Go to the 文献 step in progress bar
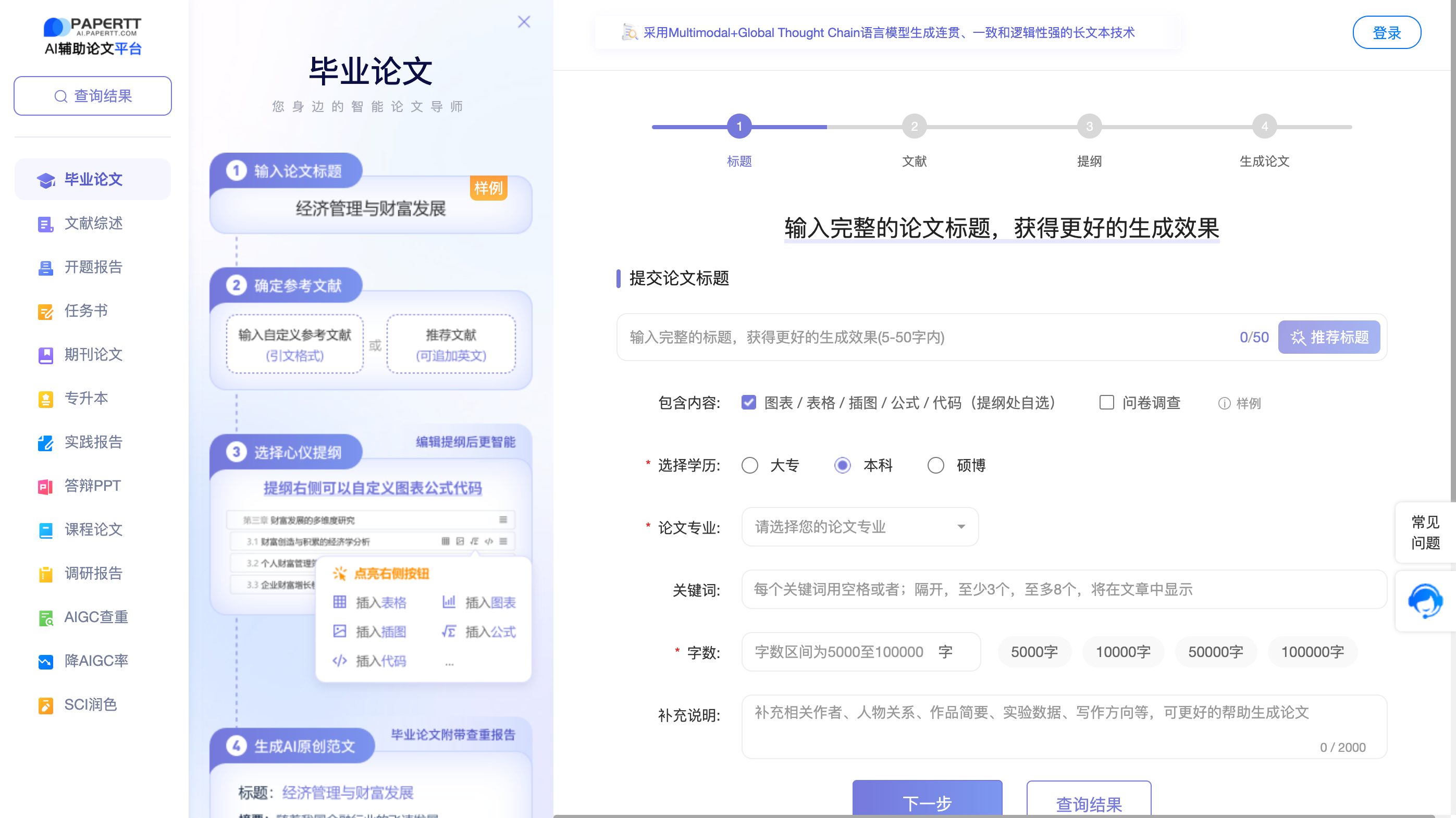1456x818 pixels. [914, 127]
